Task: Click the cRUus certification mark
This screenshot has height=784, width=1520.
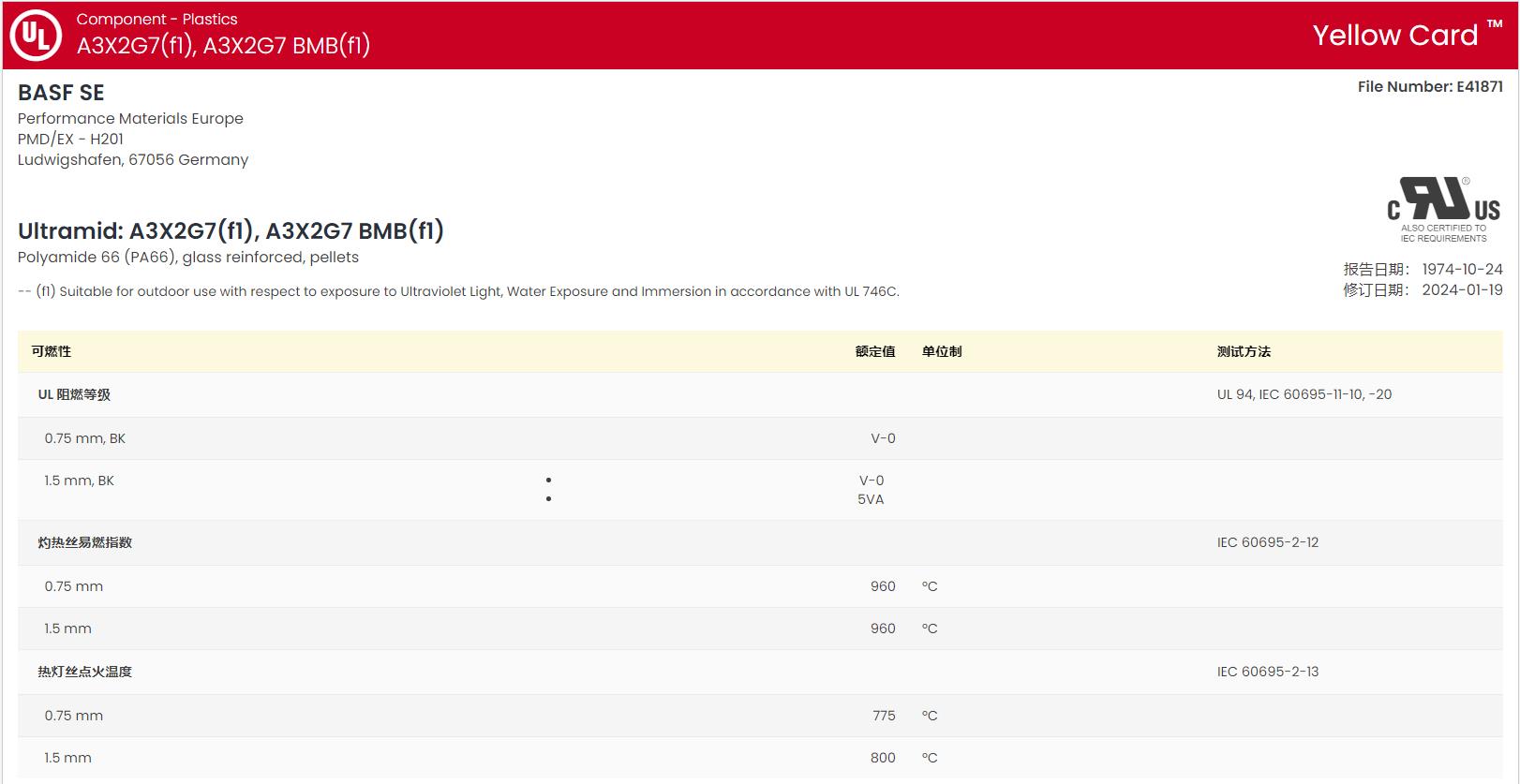Action: pyautogui.click(x=1443, y=210)
